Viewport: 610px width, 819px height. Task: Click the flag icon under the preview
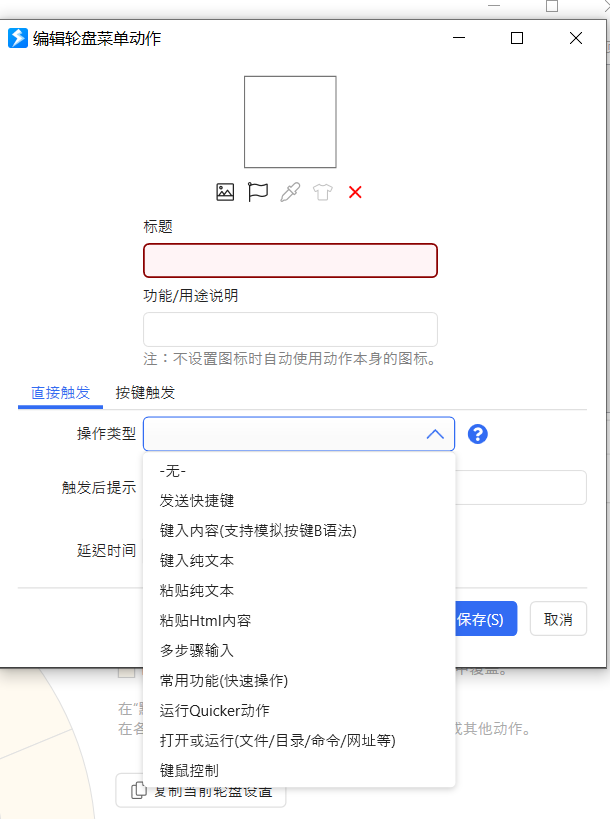coord(258,192)
